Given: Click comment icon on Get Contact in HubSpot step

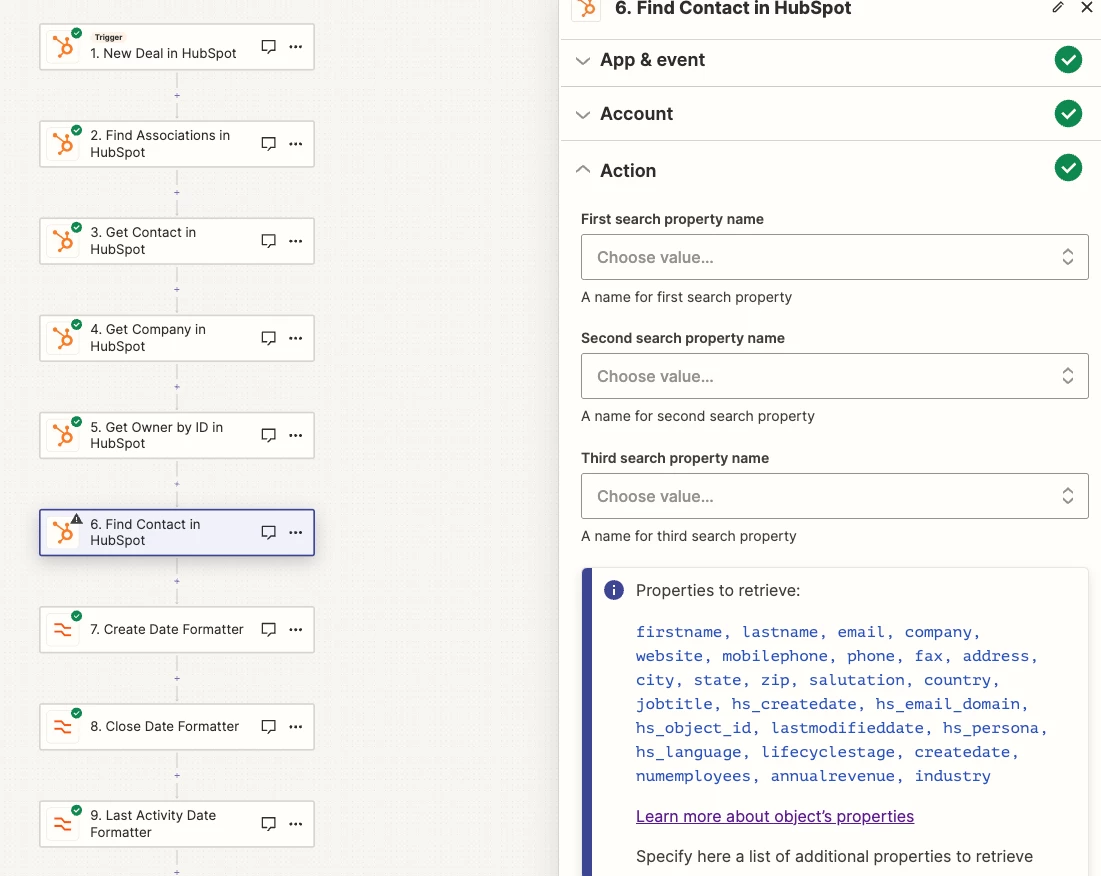Looking at the screenshot, I should click(x=268, y=241).
